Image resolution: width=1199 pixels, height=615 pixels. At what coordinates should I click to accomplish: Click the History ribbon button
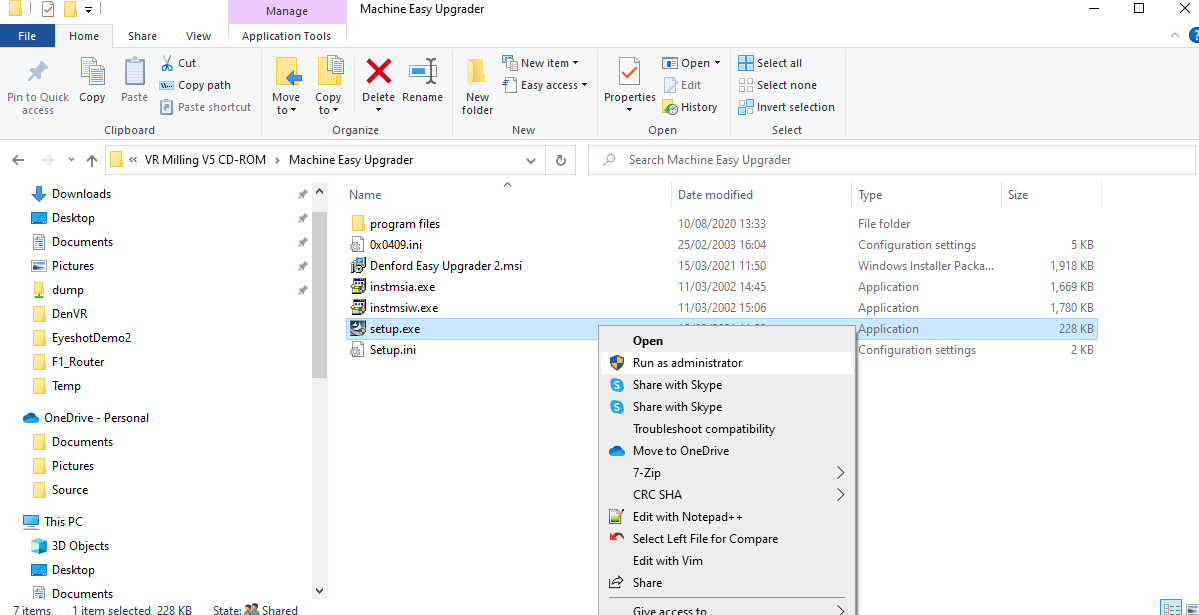coord(690,107)
